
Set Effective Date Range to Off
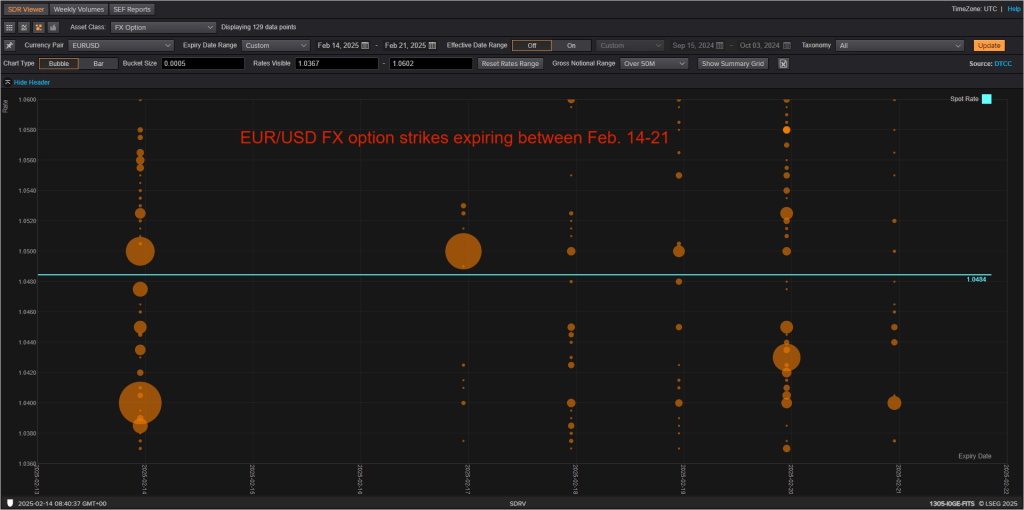[x=531, y=45]
